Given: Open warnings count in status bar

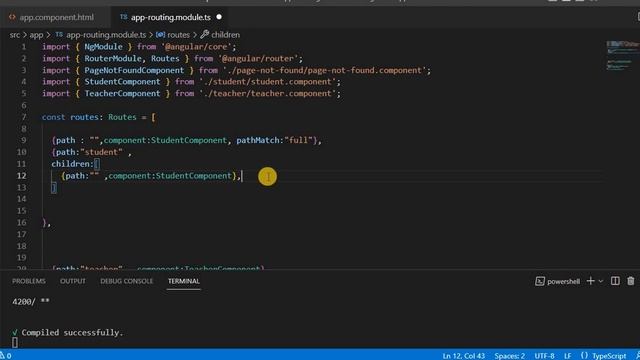Looking at the screenshot, I should point(6,356).
